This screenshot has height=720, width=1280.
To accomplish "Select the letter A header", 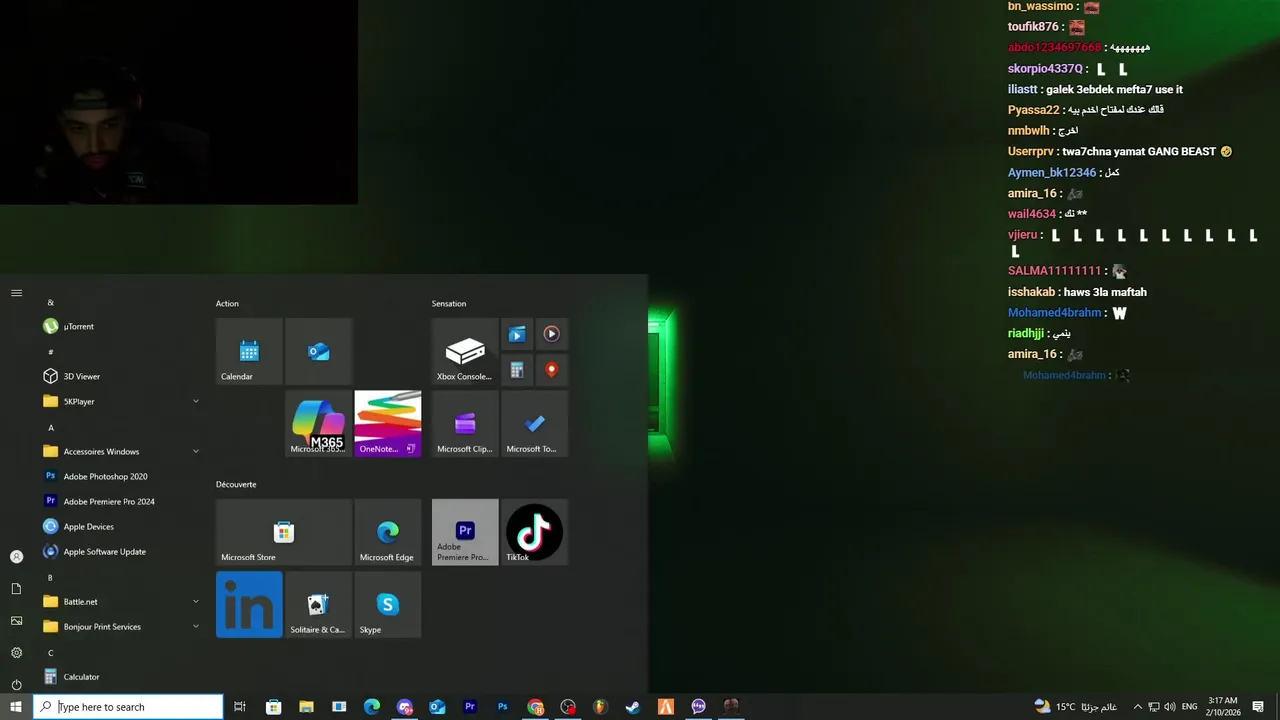I will (50, 427).
